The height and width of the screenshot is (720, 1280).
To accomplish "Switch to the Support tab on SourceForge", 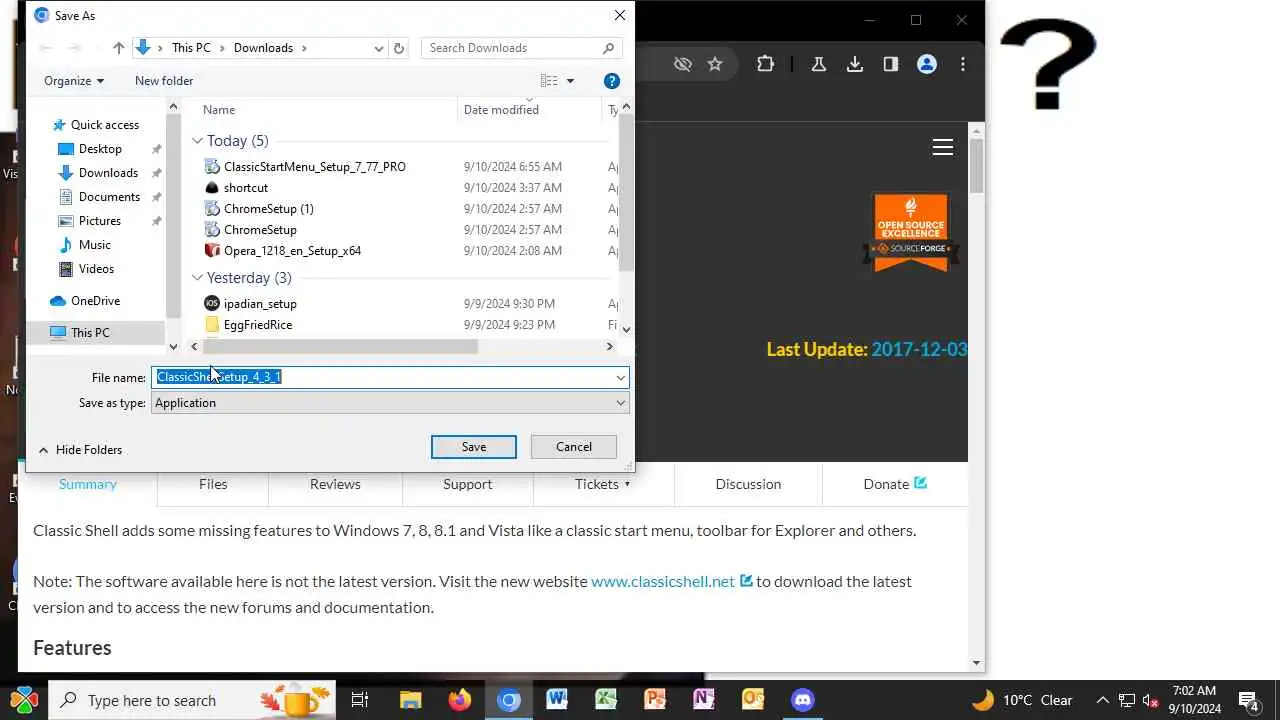I will (468, 484).
